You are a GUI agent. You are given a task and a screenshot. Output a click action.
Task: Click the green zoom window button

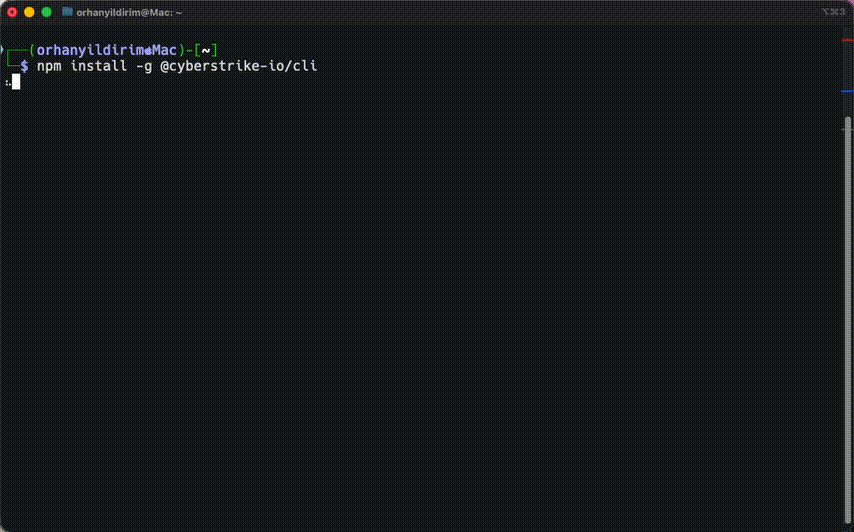[46, 12]
